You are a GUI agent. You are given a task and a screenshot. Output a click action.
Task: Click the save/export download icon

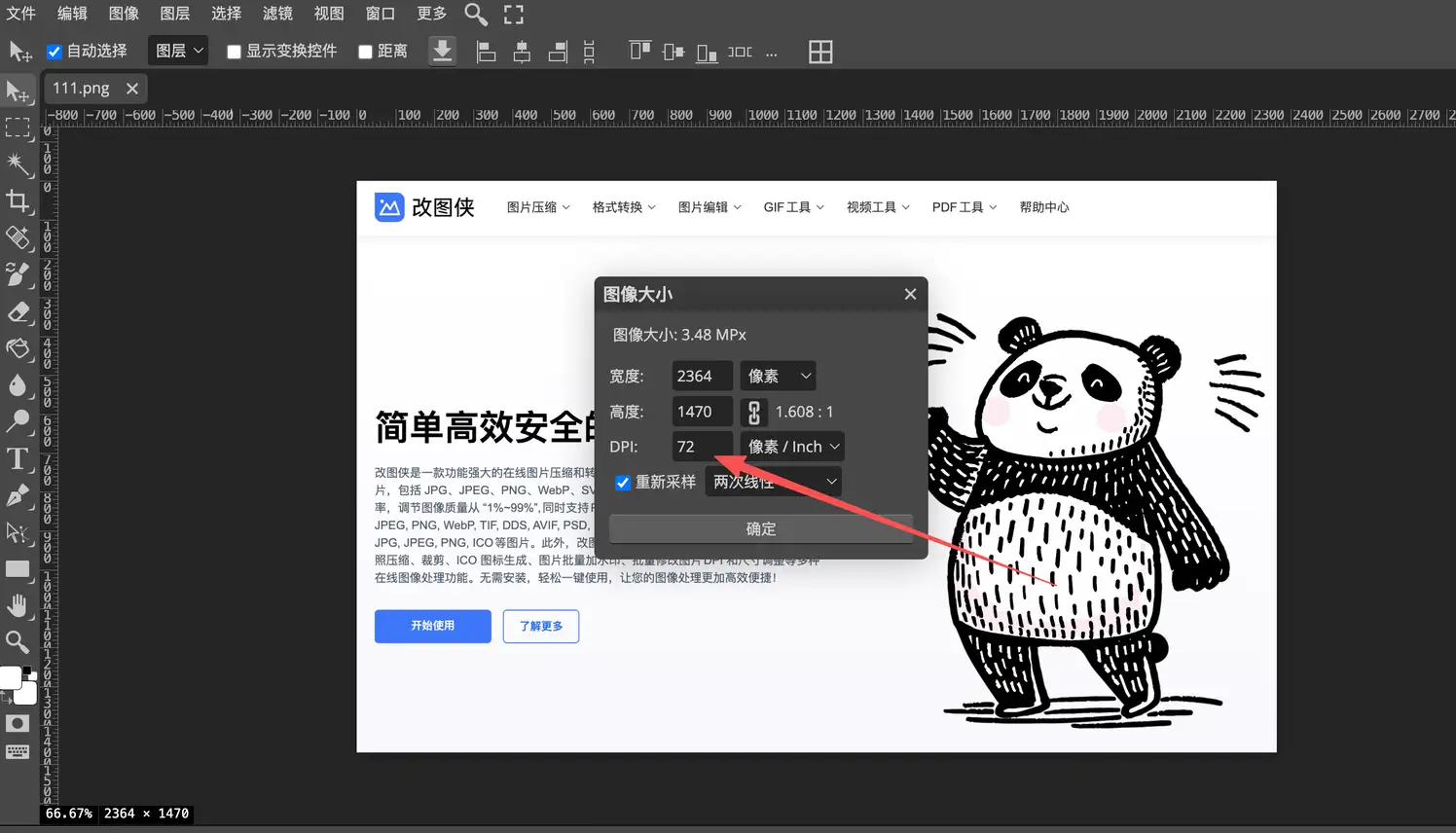442,49
